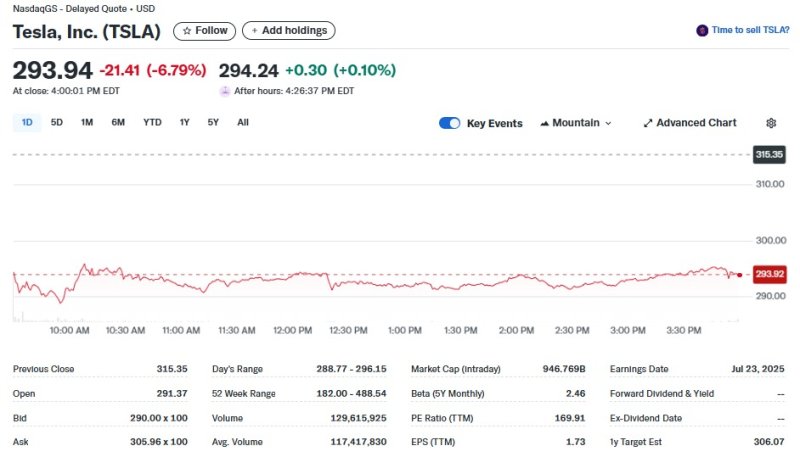Open chart settings with the gear icon
Screen dimensions: 800x457
pyautogui.click(x=771, y=123)
